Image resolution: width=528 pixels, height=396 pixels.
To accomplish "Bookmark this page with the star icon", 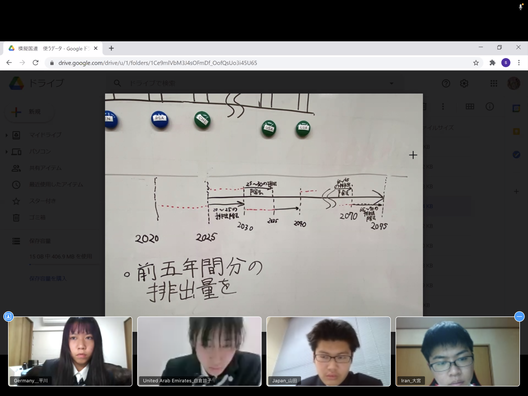I will coord(476,63).
